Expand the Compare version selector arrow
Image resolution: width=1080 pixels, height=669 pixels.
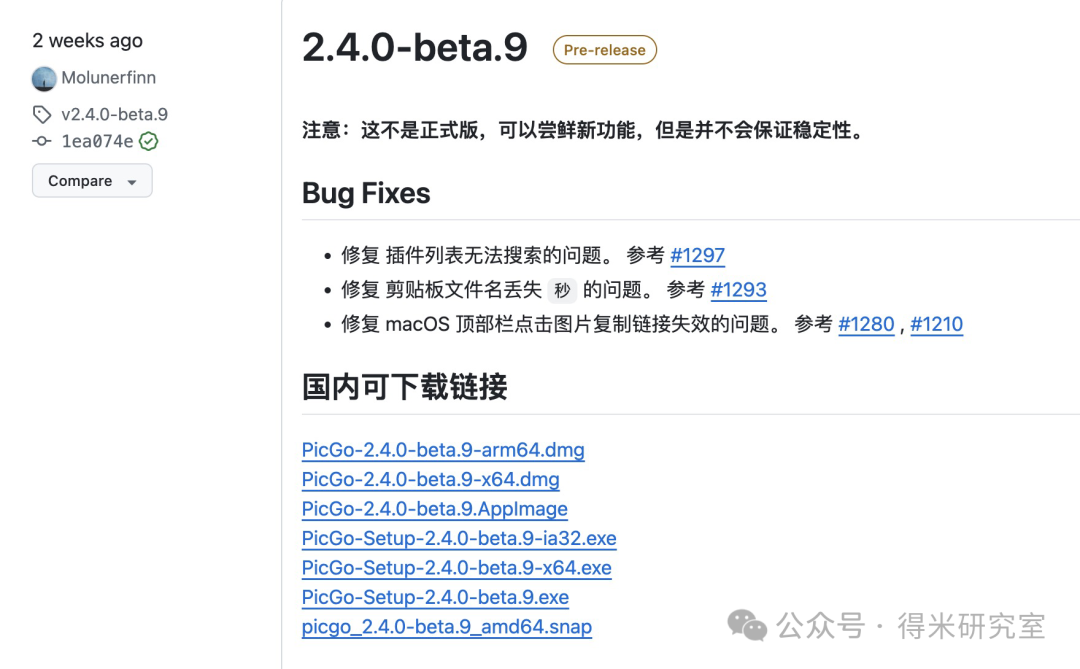130,181
